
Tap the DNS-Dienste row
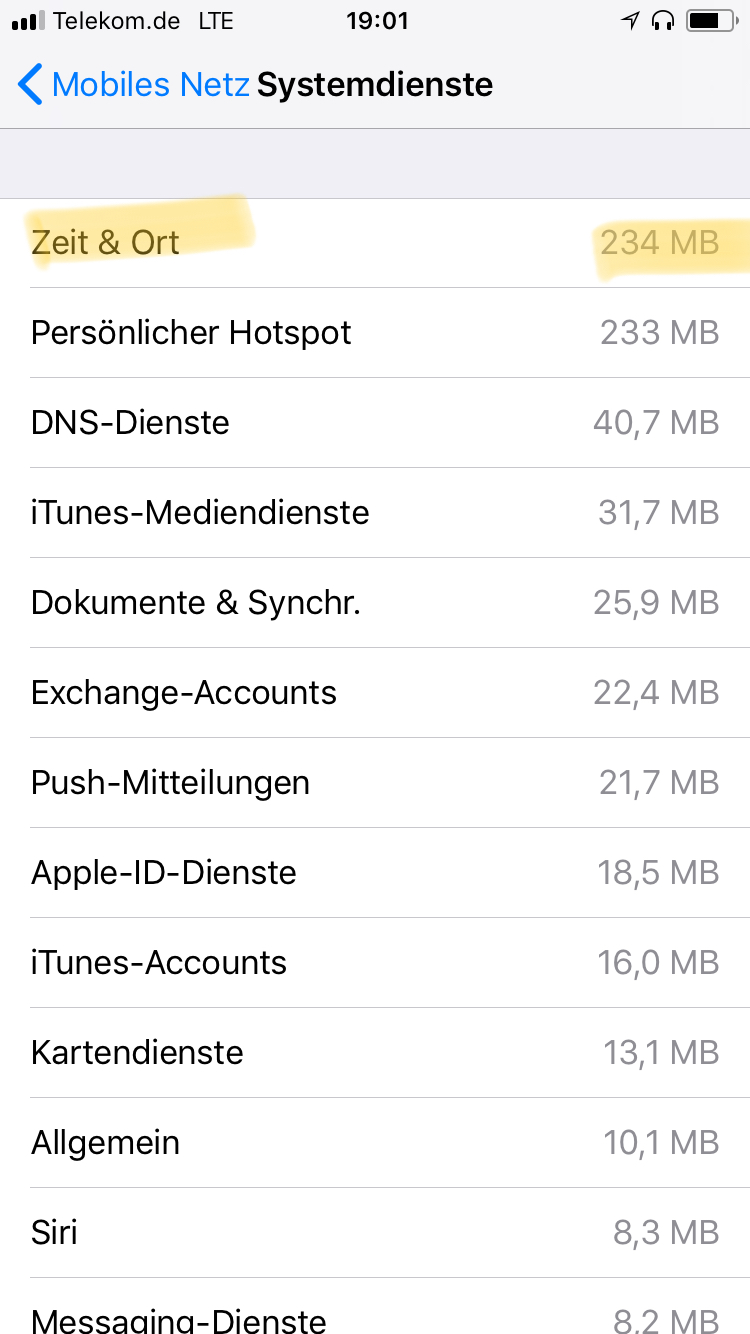tap(375, 423)
